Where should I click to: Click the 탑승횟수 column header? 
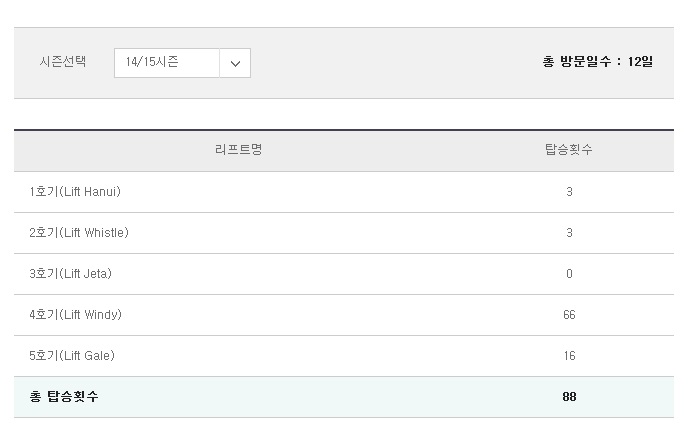coord(569,149)
